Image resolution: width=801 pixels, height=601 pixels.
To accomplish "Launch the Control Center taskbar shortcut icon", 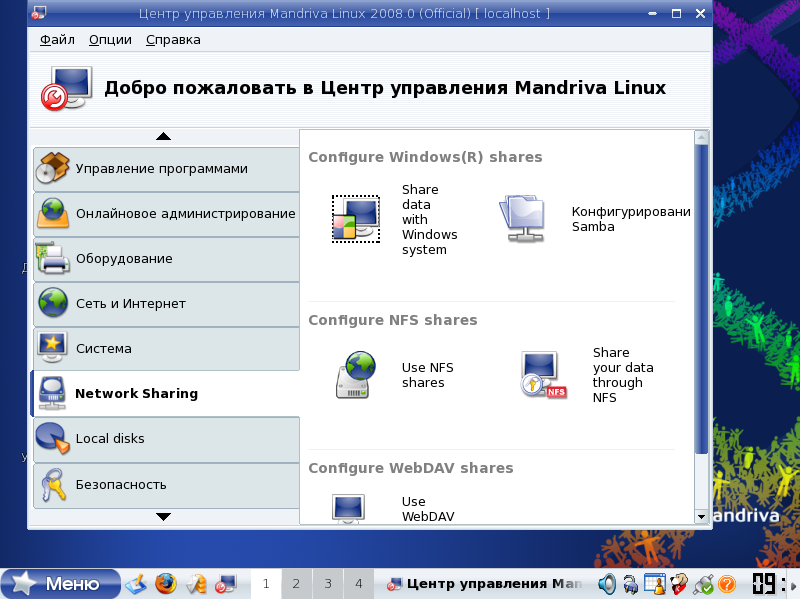I will click(x=225, y=584).
